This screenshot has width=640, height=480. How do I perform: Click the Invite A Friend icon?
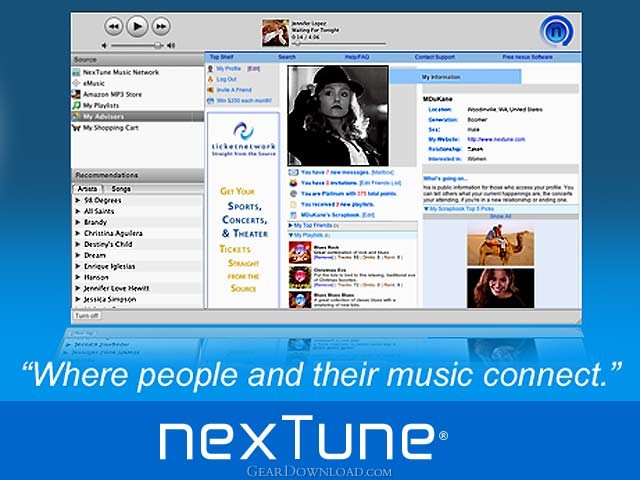tap(211, 90)
